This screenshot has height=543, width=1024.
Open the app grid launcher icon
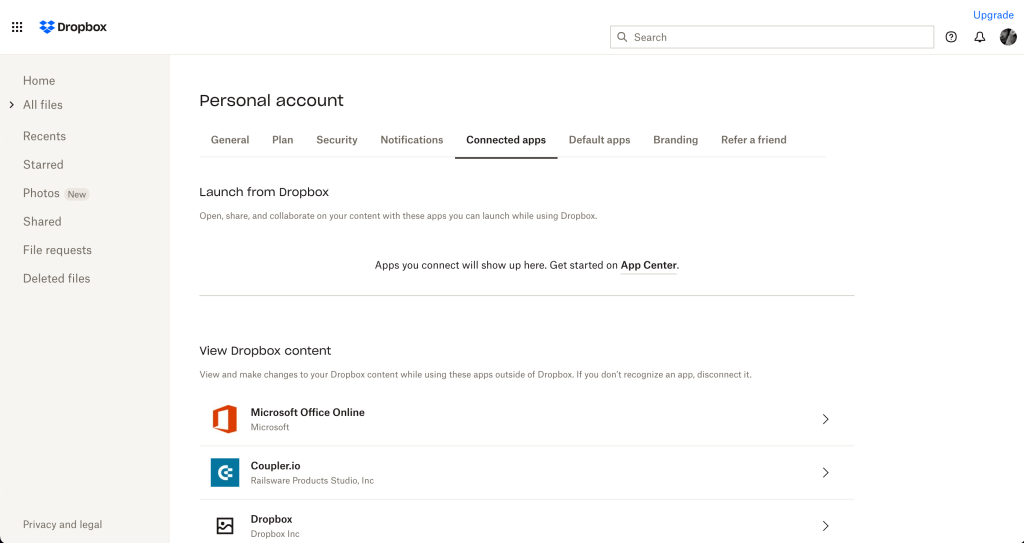pos(17,27)
